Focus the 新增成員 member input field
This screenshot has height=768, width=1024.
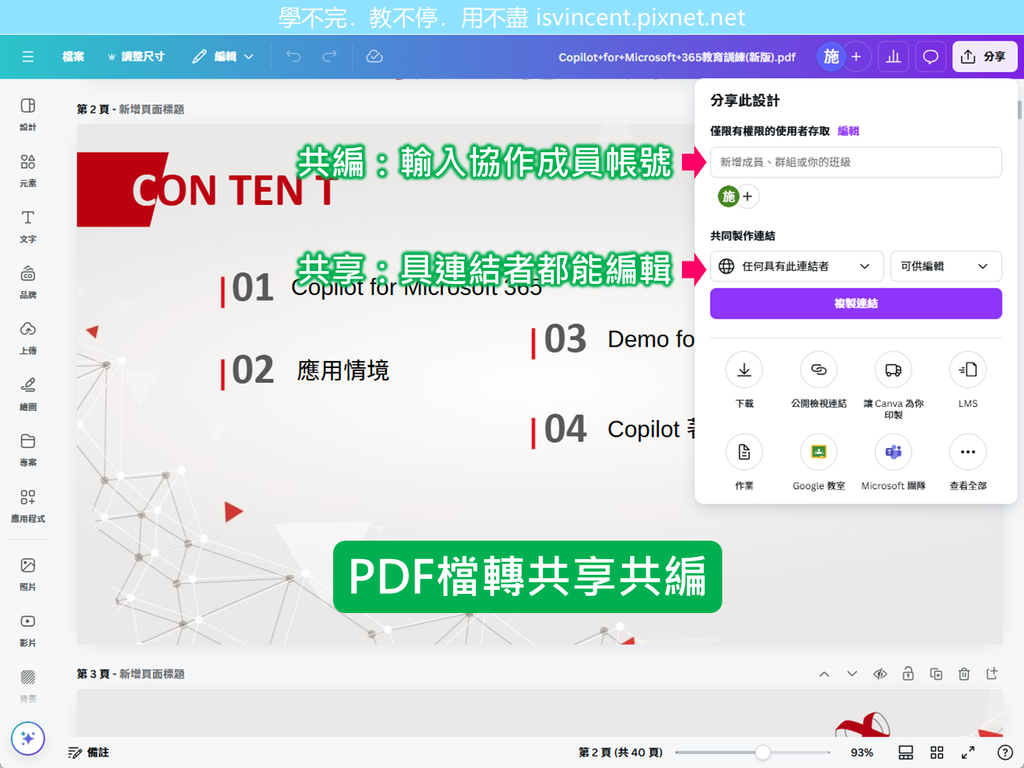pos(856,162)
